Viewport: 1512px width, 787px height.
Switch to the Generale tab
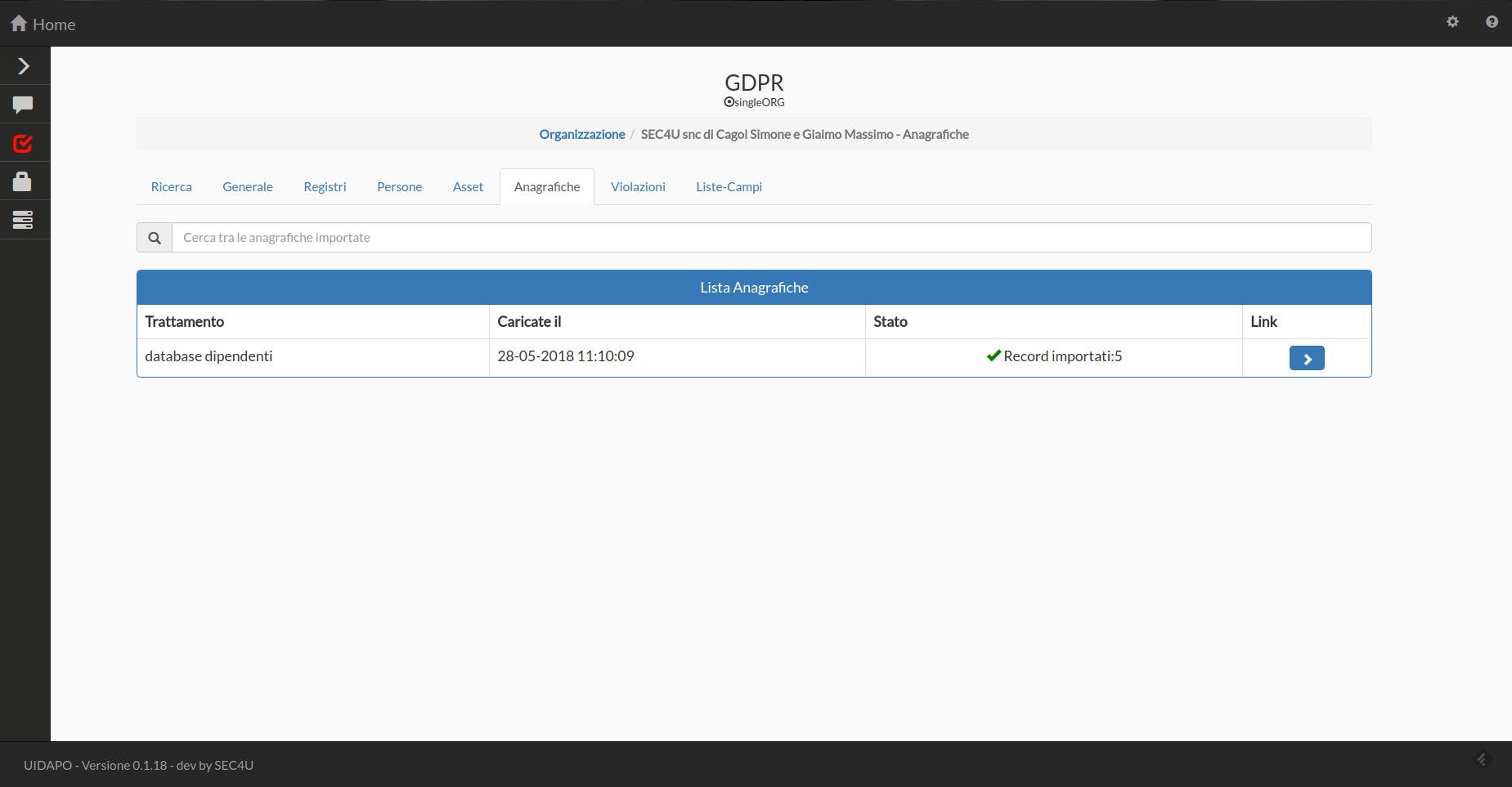[248, 186]
